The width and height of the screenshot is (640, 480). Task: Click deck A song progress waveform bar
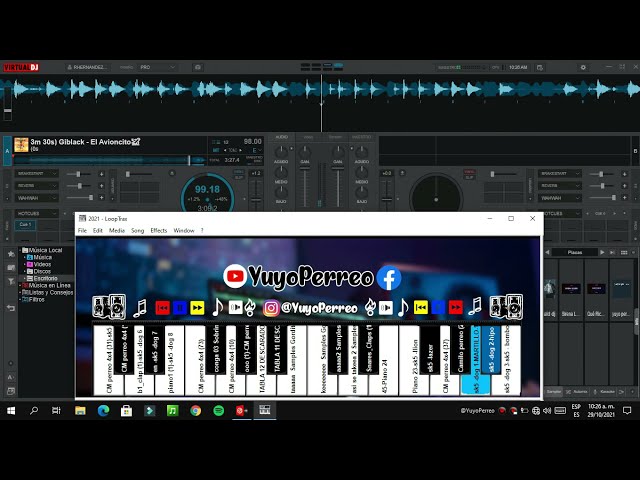pyautogui.click(x=109, y=160)
